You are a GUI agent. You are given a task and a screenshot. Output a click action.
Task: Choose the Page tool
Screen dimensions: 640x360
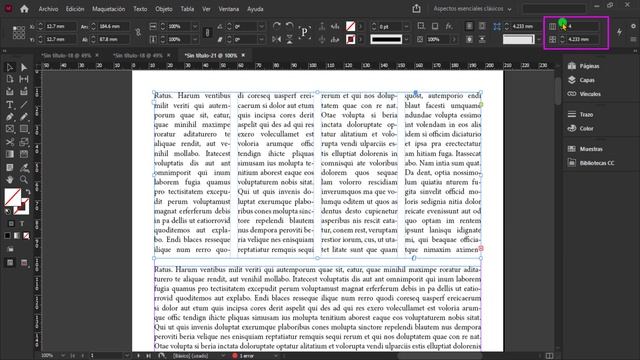click(10, 79)
